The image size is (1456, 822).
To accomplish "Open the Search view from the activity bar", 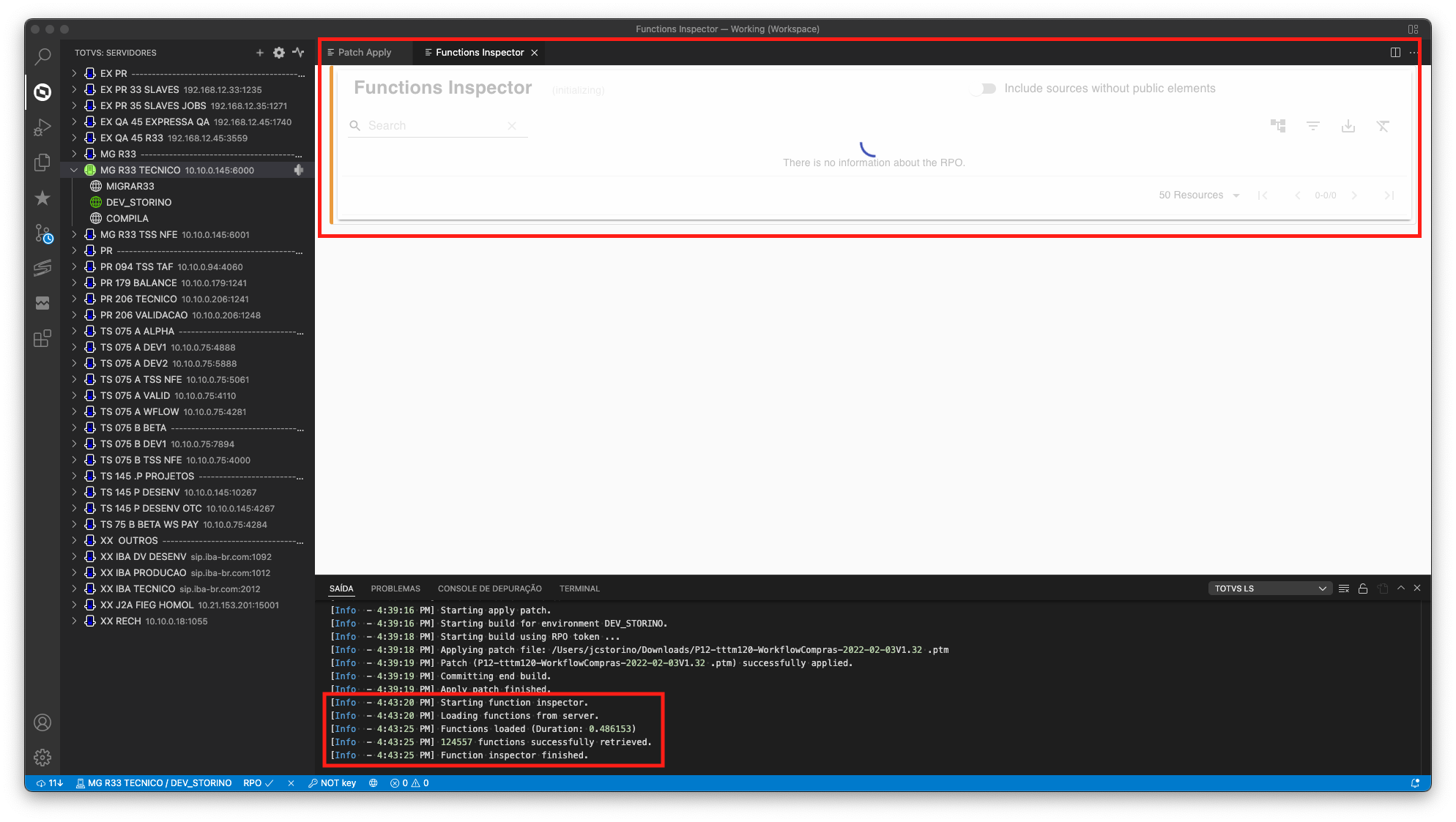I will pos(42,56).
